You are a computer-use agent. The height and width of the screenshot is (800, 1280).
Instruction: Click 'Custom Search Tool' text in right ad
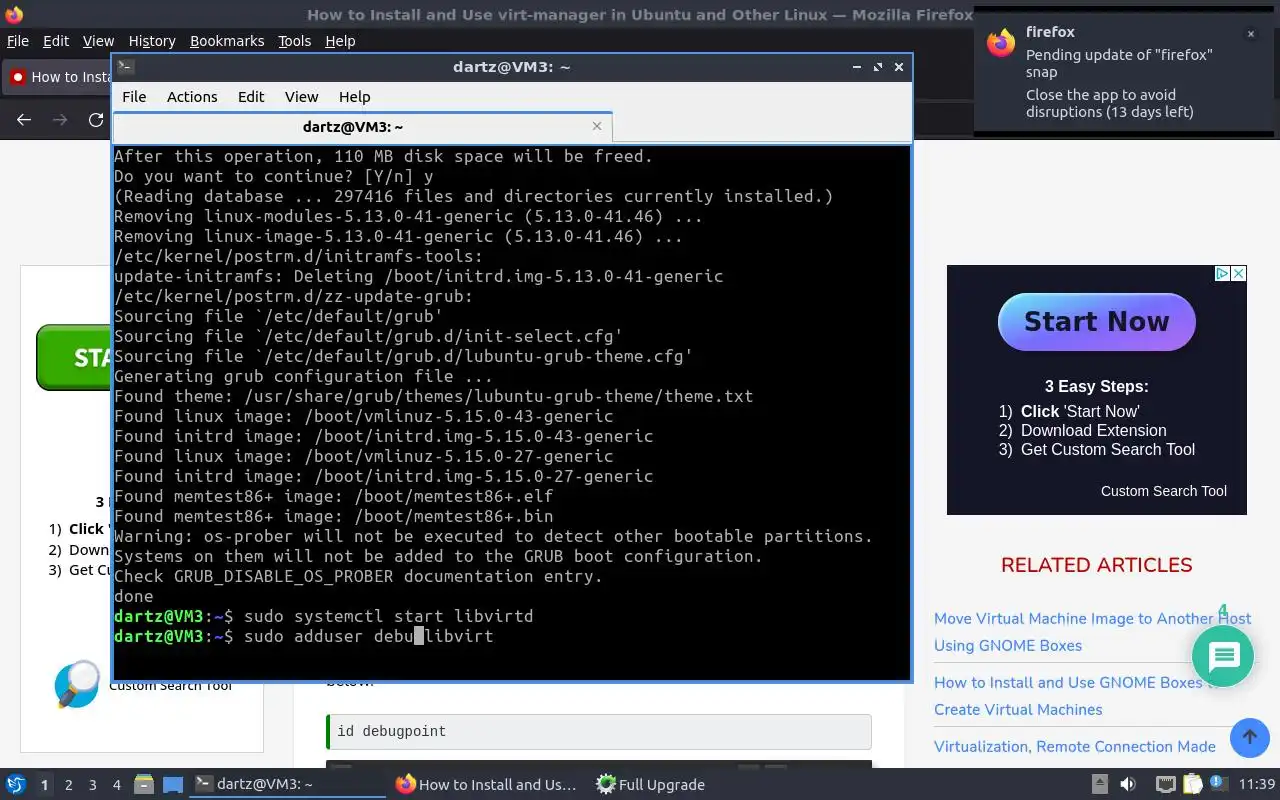click(x=1164, y=491)
